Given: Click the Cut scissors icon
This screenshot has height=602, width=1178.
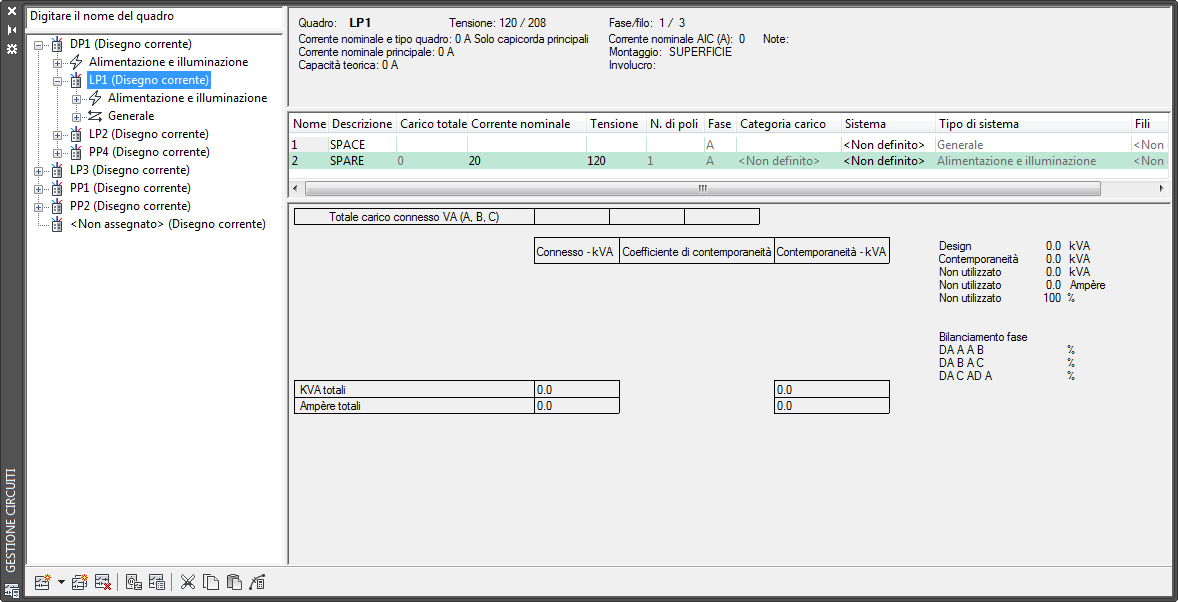Looking at the screenshot, I should [188, 581].
